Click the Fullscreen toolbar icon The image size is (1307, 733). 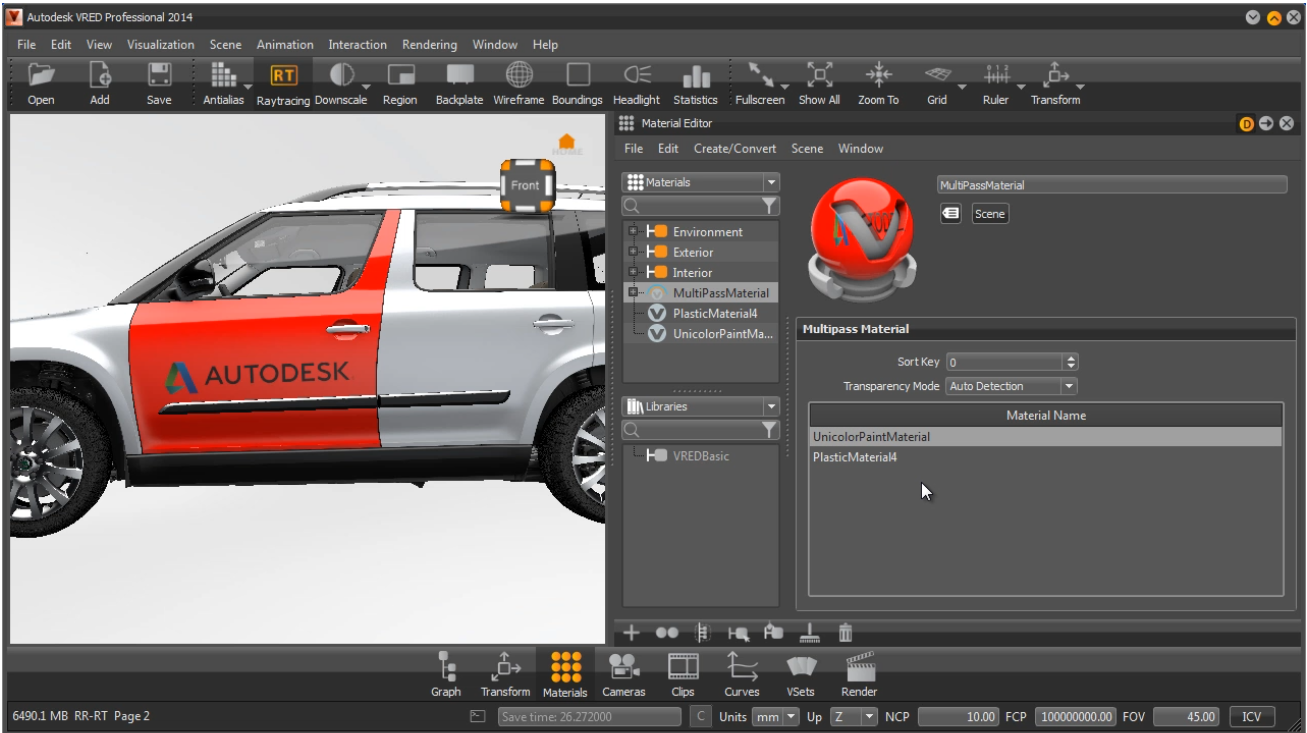760,75
